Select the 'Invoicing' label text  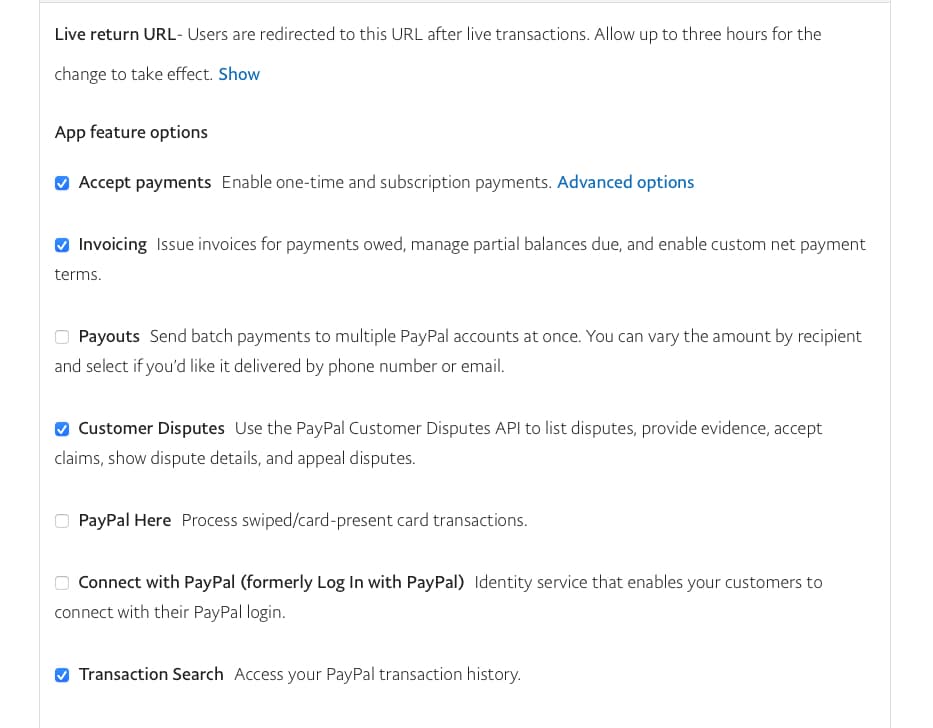112,244
